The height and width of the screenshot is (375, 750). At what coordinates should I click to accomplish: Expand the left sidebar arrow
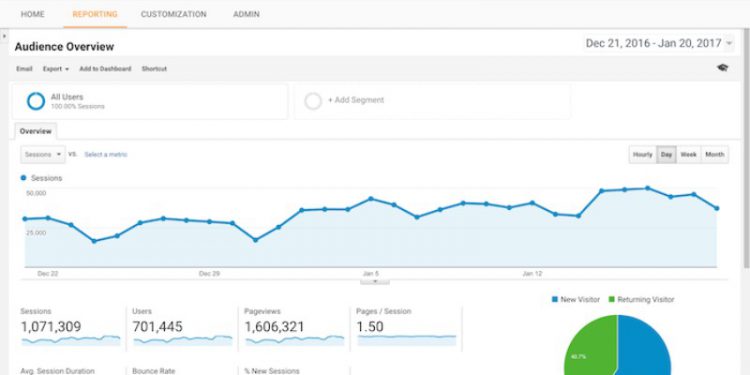[x=4, y=36]
